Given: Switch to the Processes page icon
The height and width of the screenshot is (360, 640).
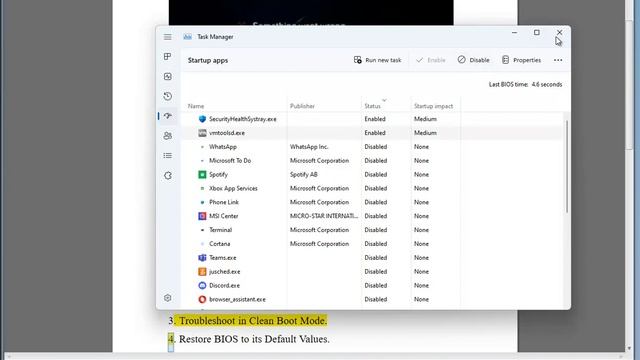Looking at the screenshot, I should tap(167, 56).
